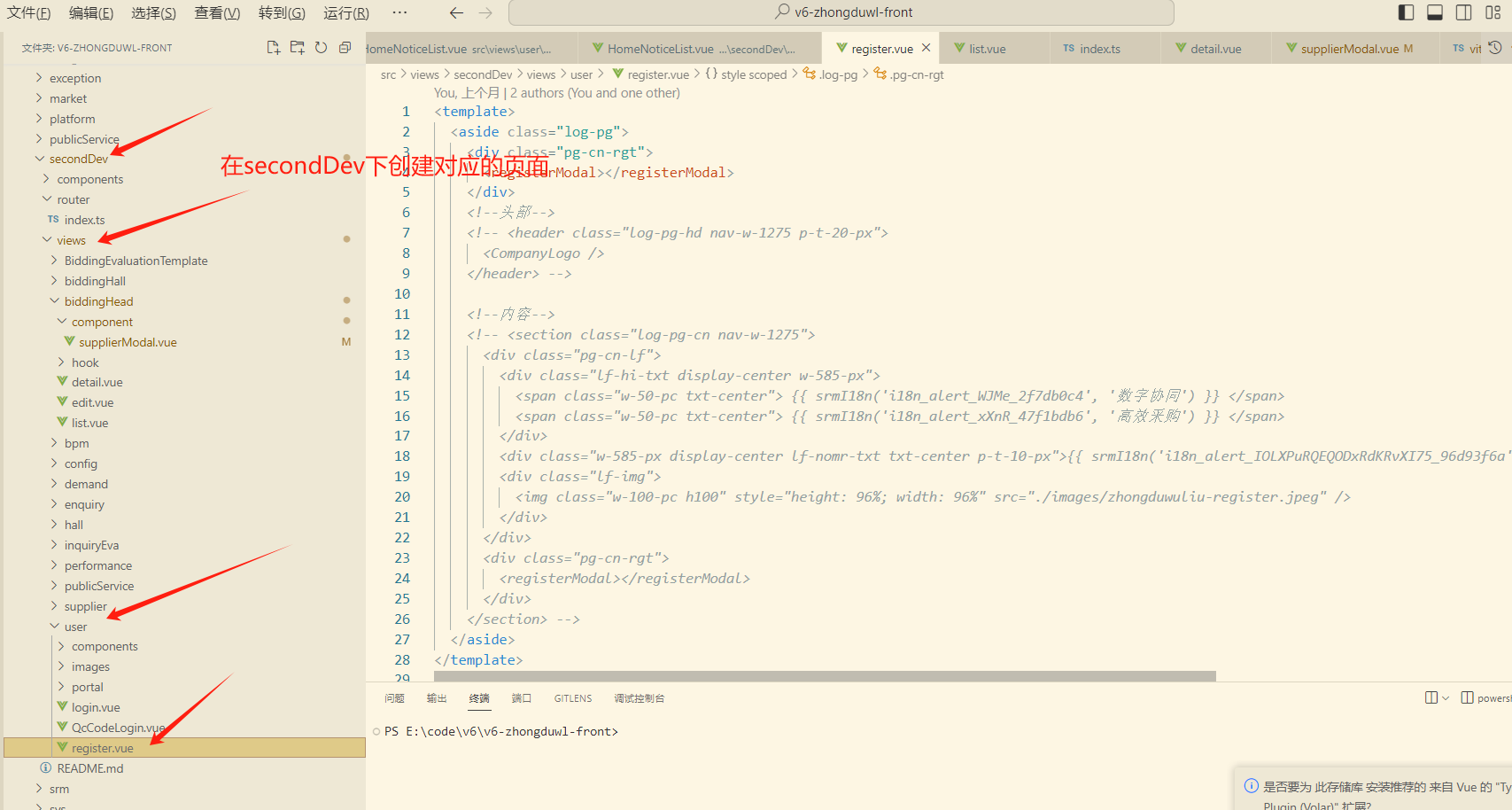This screenshot has width=1512, height=810.
Task: Open the 问题 panel tab
Action: pyautogui.click(x=394, y=698)
